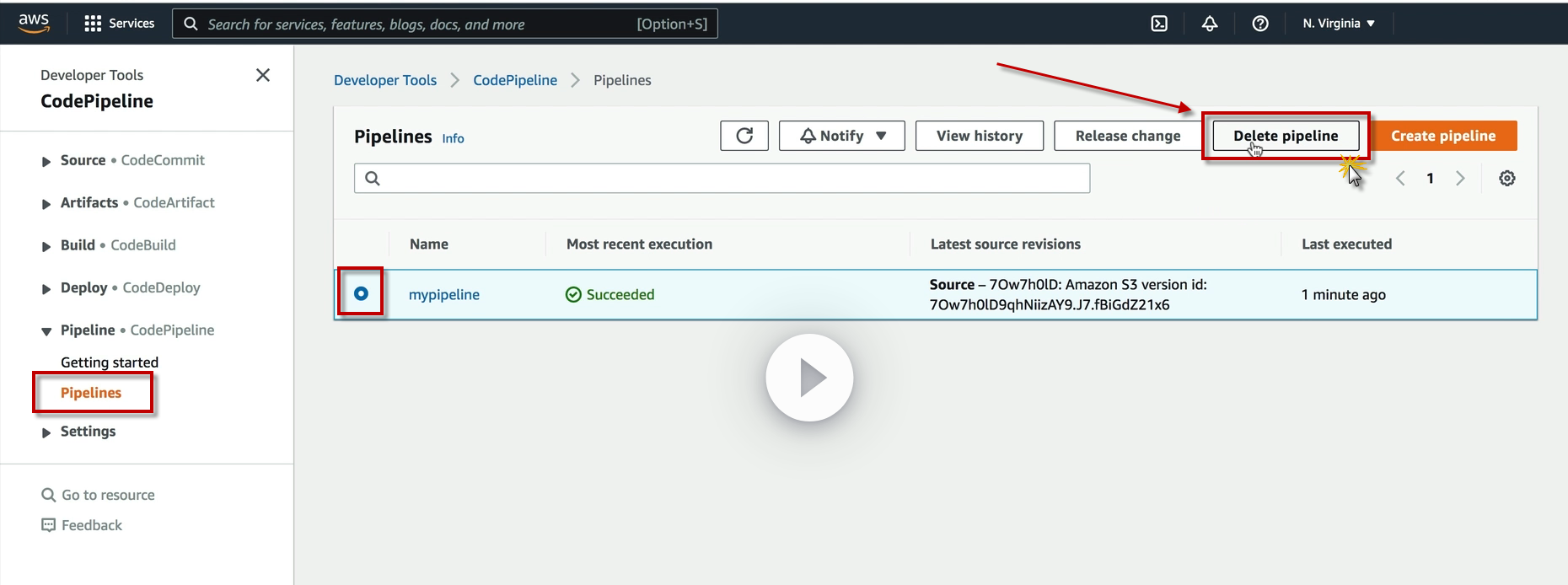Click the Delete pipeline button
1568x585 pixels.
[1286, 136]
